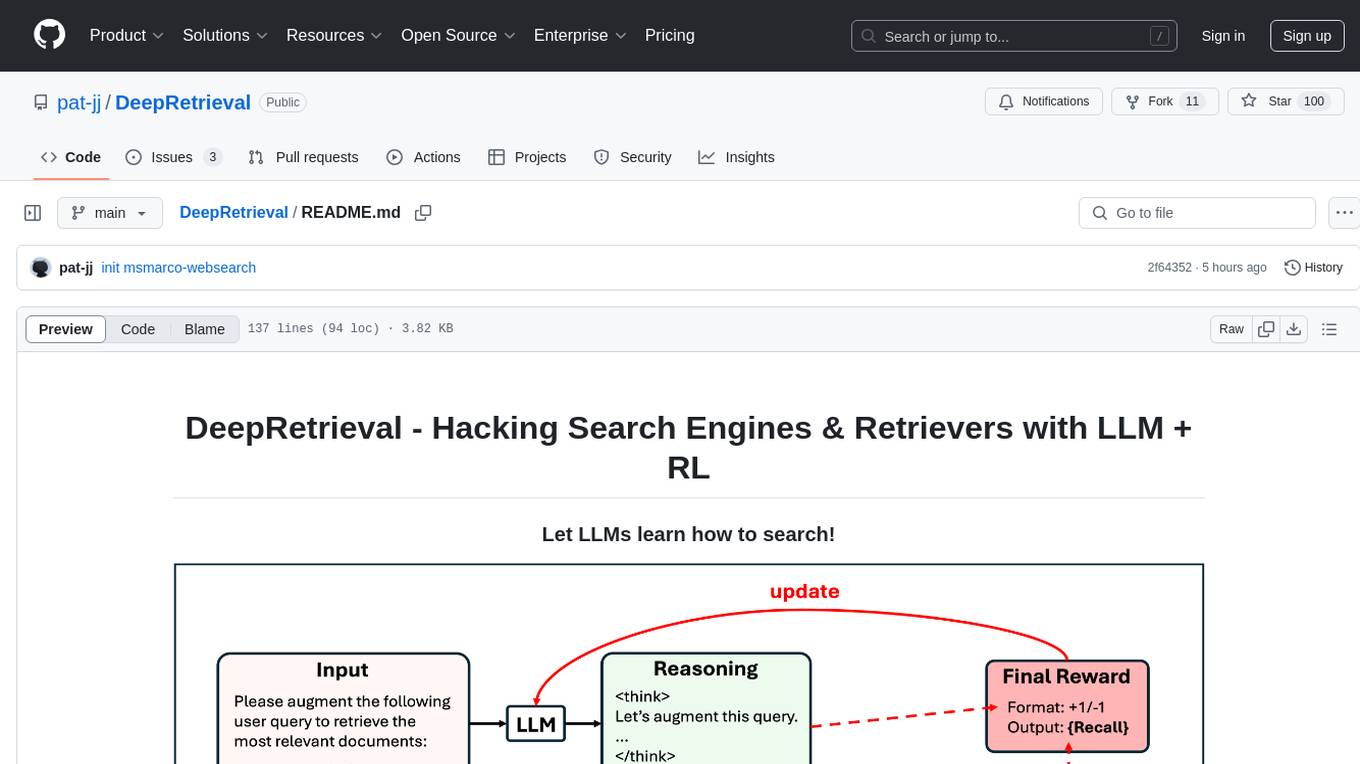Open the Actions tab
Viewport: 1360px width, 764px height.
[423, 157]
